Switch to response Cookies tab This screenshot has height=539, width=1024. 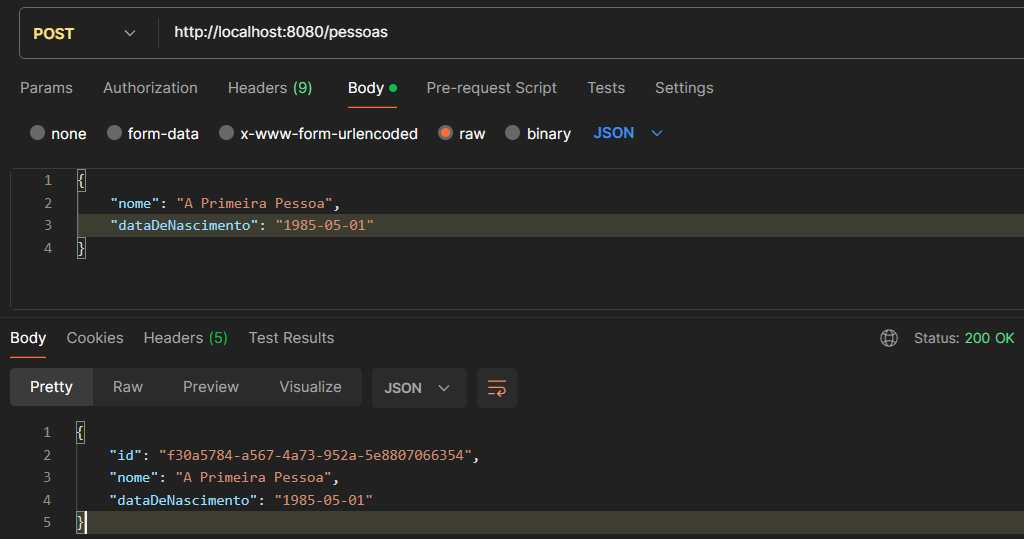tap(95, 338)
